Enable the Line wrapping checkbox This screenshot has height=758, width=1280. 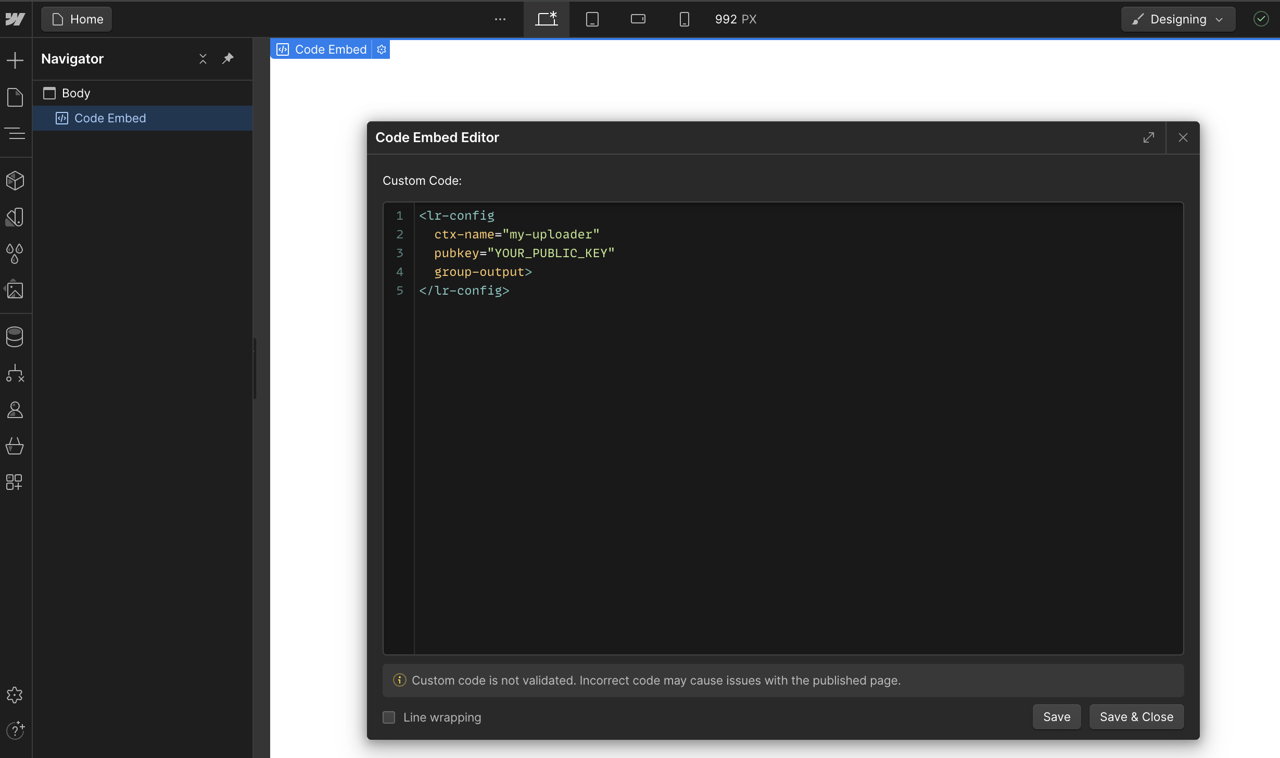[389, 717]
